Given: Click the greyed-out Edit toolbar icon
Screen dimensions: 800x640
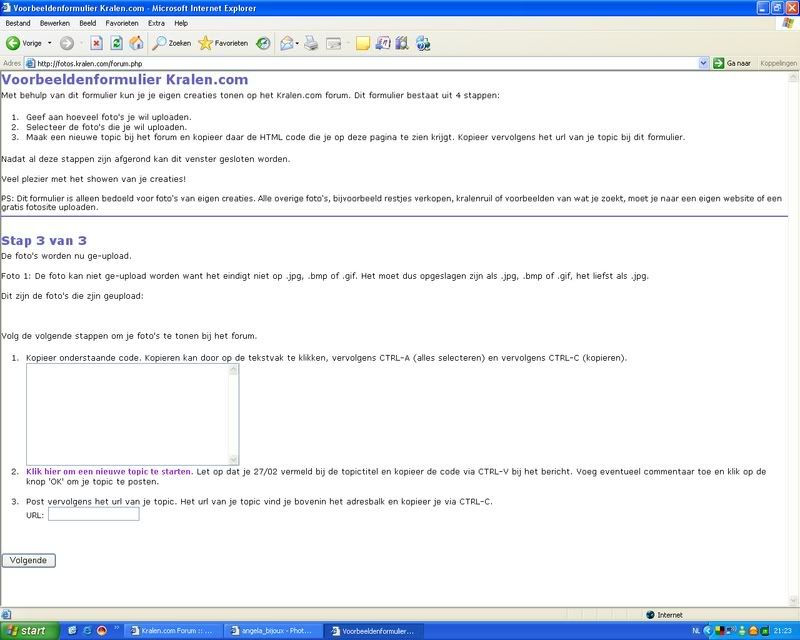Looking at the screenshot, I should (x=333, y=43).
